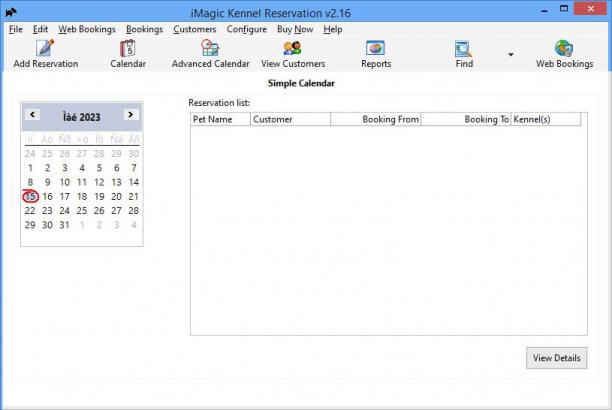Sort by Customer column header
The height and width of the screenshot is (410, 612).
(290, 119)
